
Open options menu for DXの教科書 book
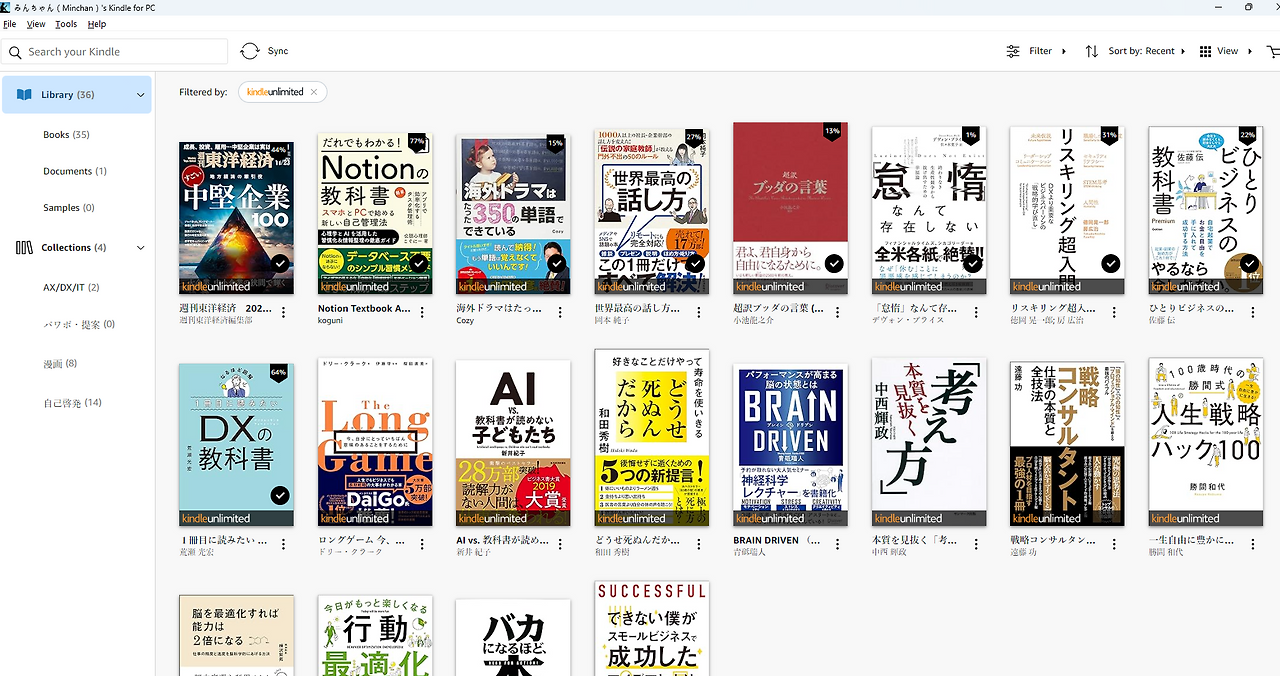tap(284, 545)
